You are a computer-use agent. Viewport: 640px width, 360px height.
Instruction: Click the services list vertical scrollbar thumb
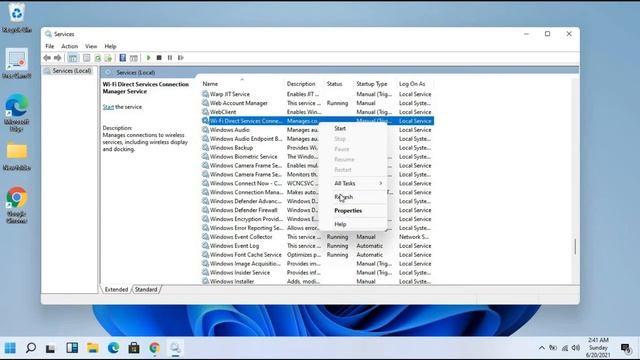click(x=575, y=246)
